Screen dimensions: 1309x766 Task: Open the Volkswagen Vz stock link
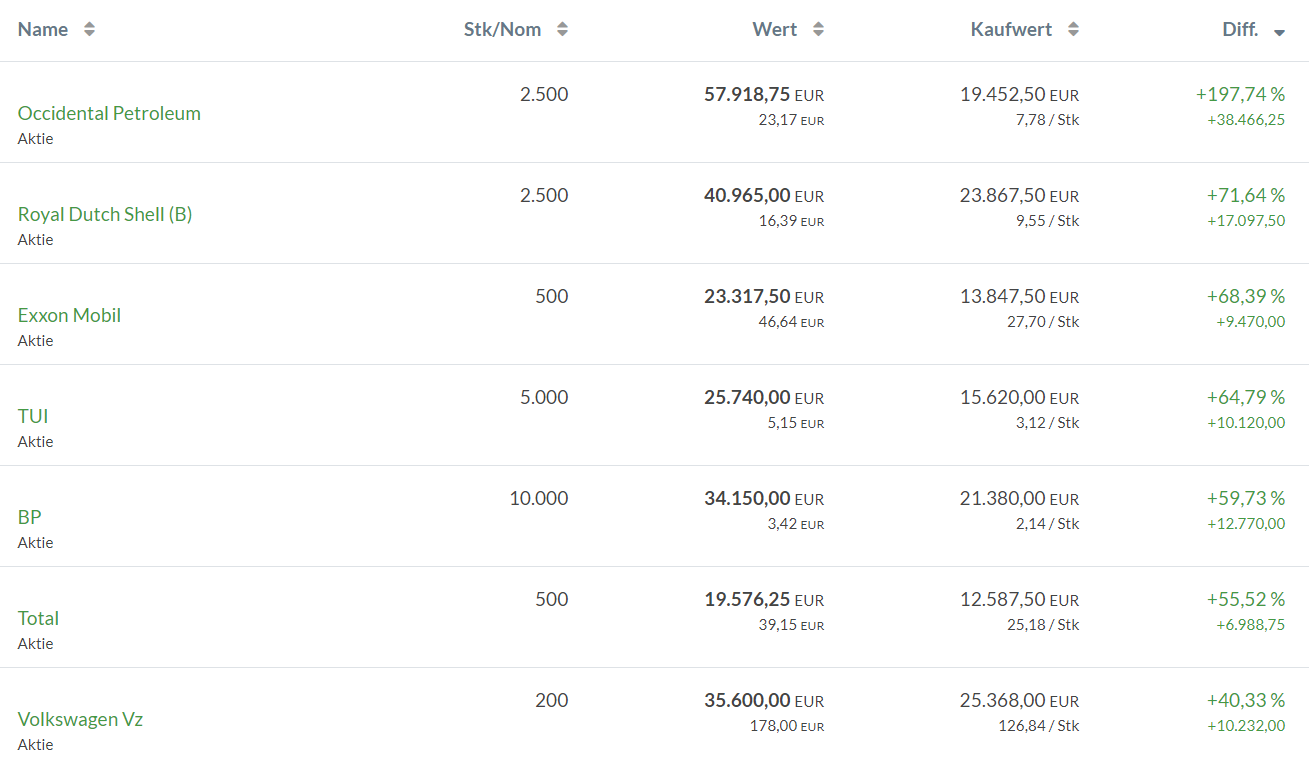click(80, 719)
